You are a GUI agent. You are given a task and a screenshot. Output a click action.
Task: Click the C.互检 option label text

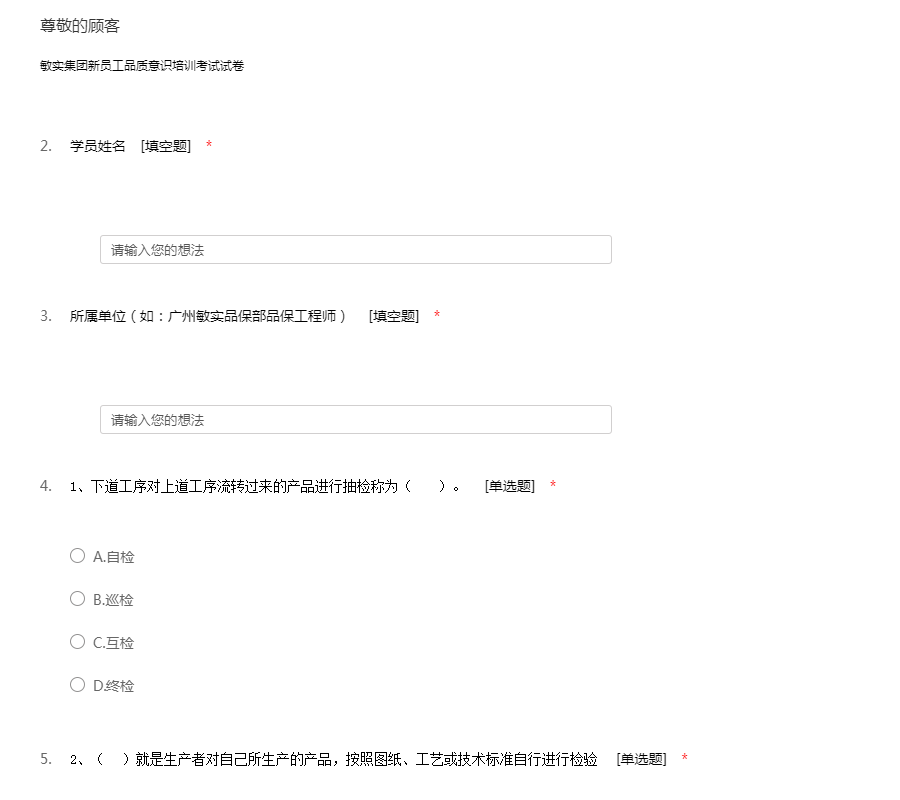pos(113,643)
